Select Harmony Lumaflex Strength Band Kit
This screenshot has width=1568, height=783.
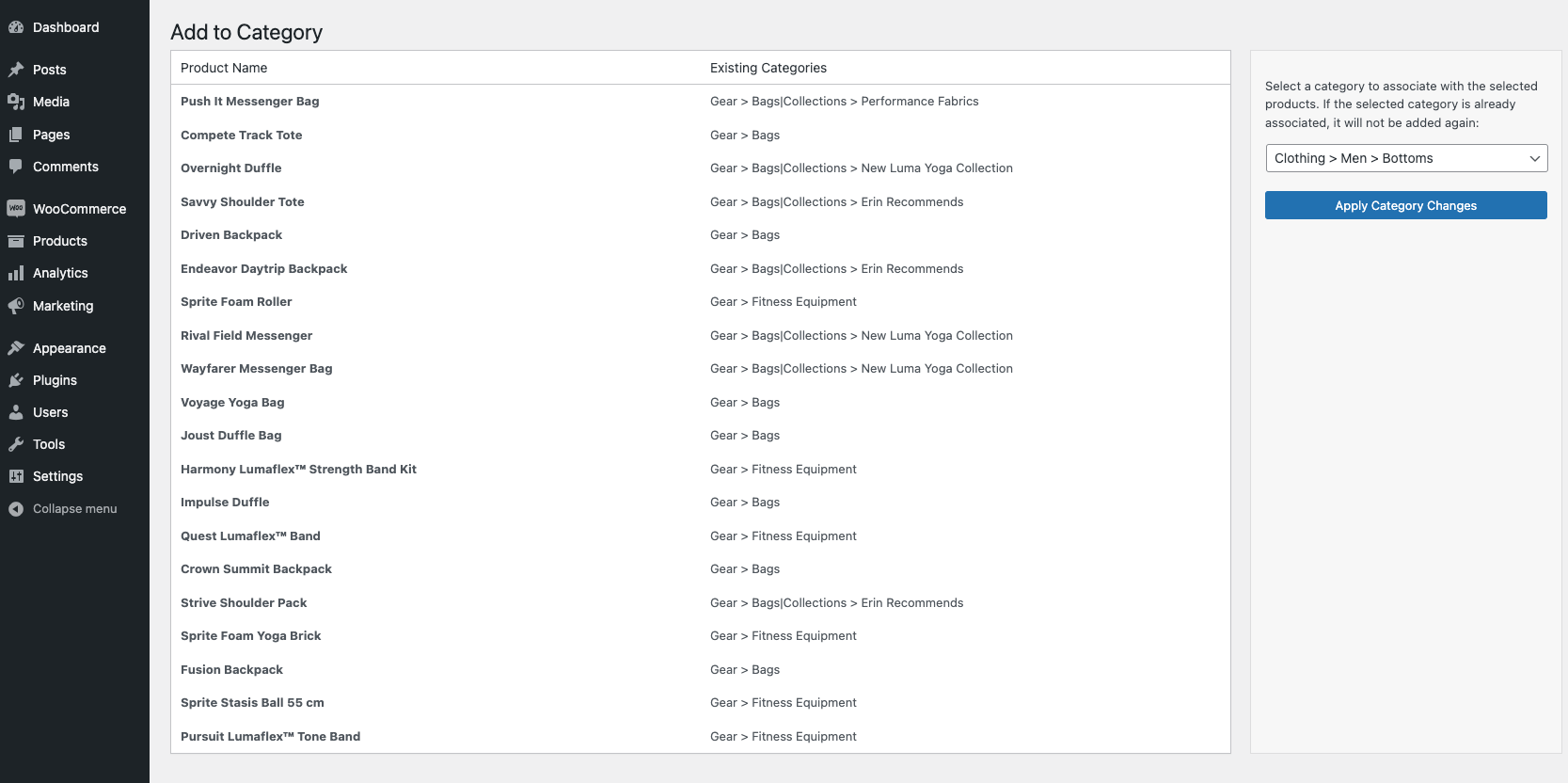coord(298,470)
